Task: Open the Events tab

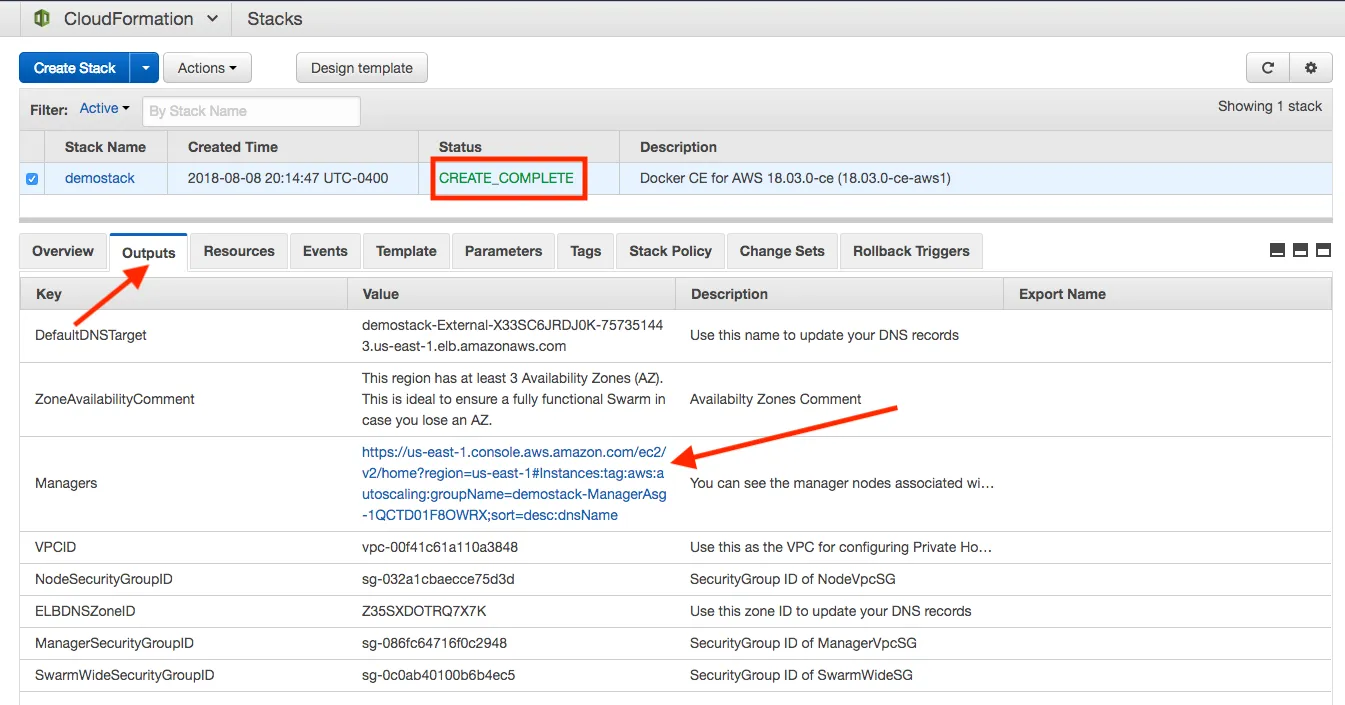Action: (x=325, y=251)
